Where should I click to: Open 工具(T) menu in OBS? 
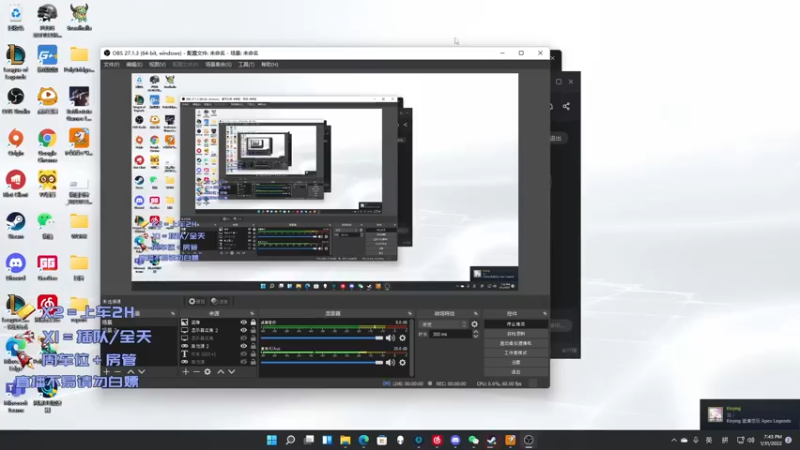[246, 65]
